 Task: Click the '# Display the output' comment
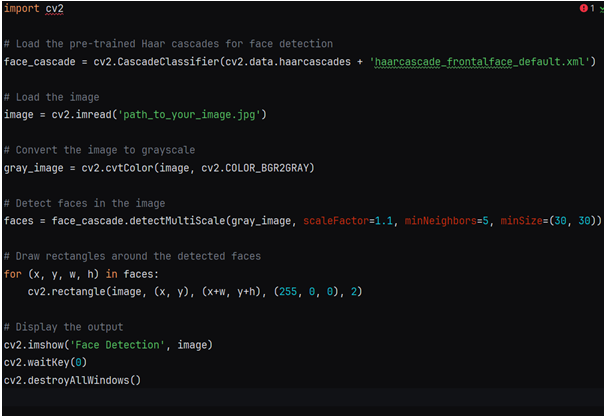63,326
